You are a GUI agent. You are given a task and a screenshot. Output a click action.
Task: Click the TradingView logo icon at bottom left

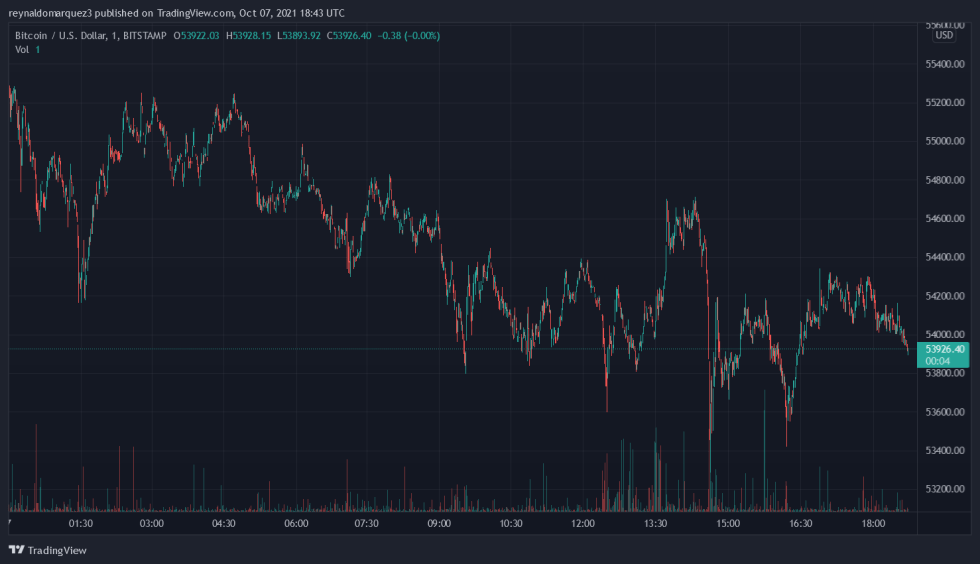click(x=16, y=550)
